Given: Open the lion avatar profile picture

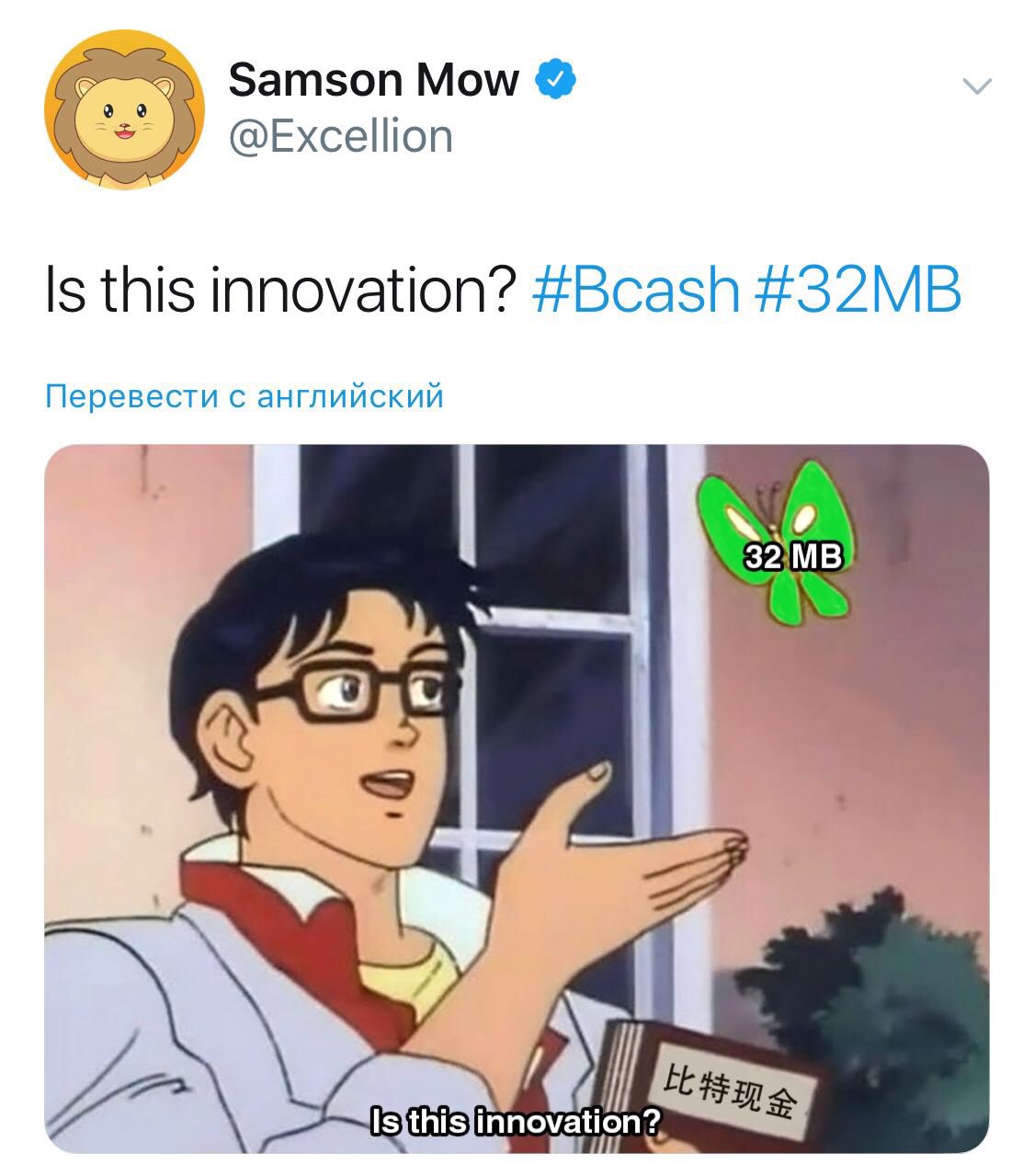Looking at the screenshot, I should coord(124,109).
